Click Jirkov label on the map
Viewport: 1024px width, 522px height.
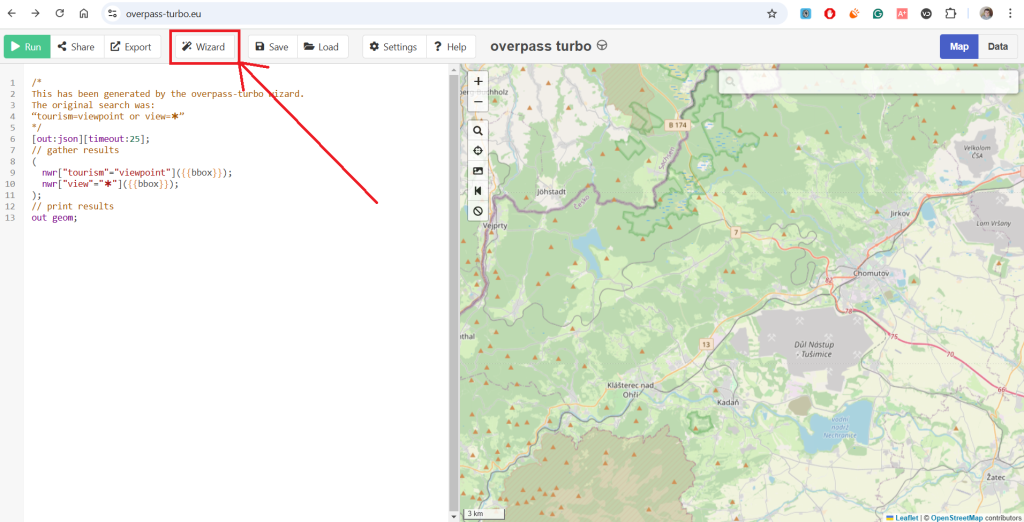[900, 214]
